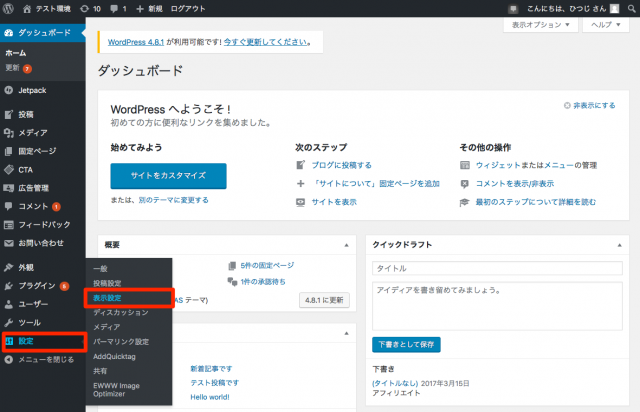Click the search magnifier in admin bar
This screenshot has width=640, height=412.
point(631,9)
